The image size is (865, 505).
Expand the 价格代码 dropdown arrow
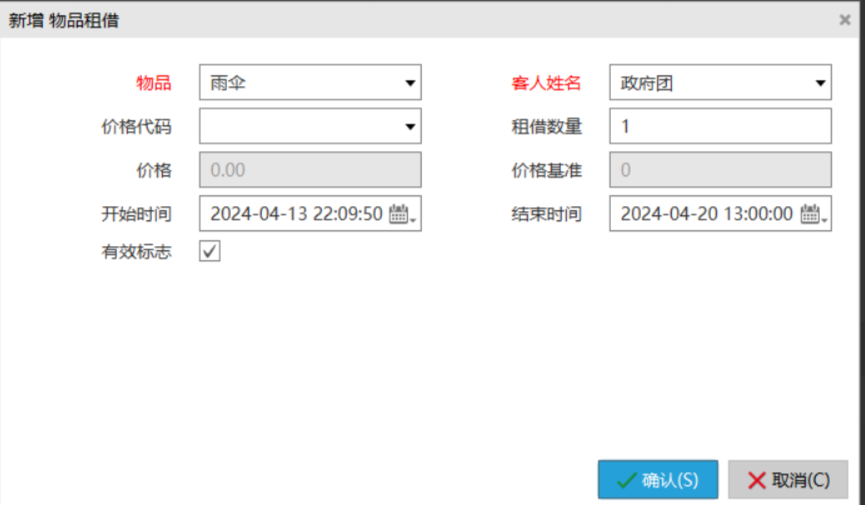[x=410, y=127]
